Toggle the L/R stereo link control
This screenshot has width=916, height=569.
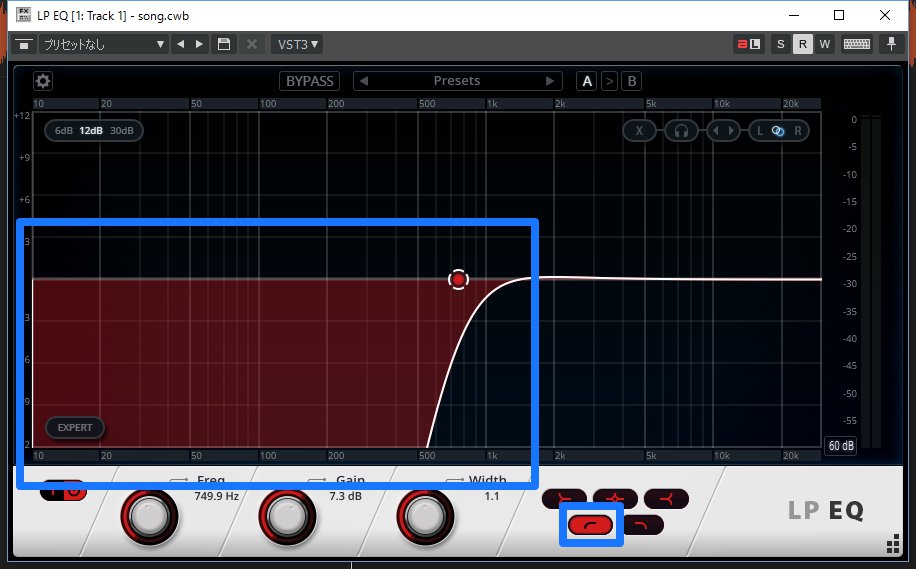pyautogui.click(x=777, y=130)
